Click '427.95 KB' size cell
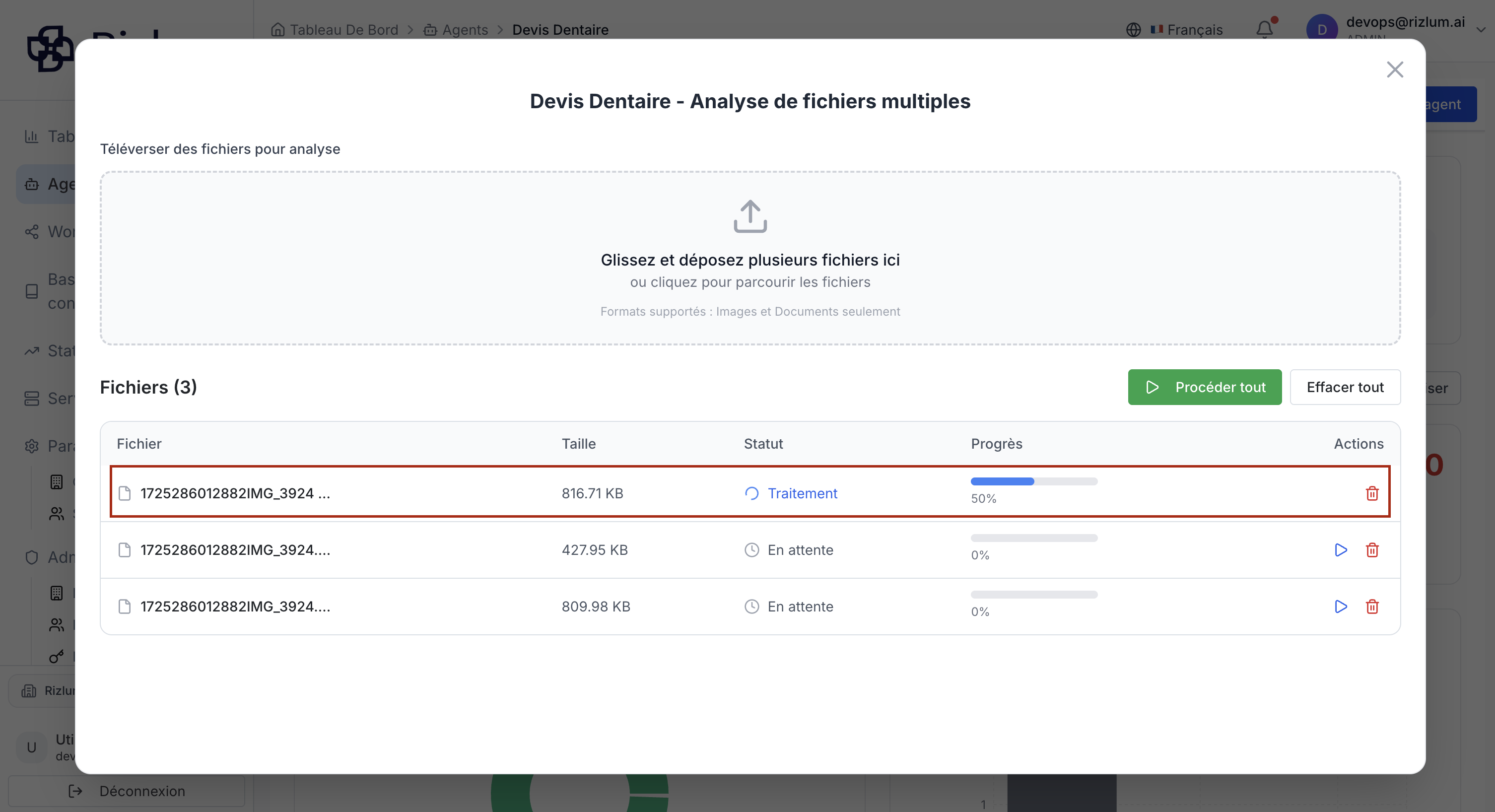The height and width of the screenshot is (812, 1495). point(594,549)
